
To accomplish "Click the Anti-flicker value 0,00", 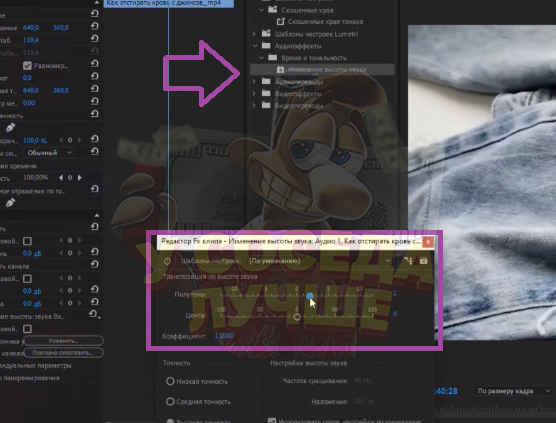I will tap(29, 103).
